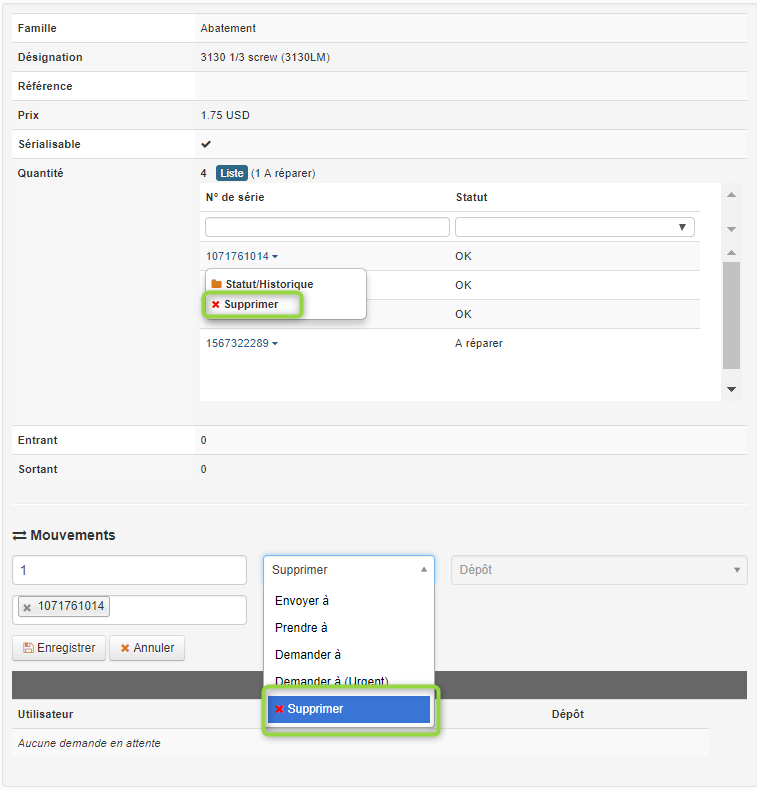Click the down arrow below upper scroll arrow

pos(731,229)
